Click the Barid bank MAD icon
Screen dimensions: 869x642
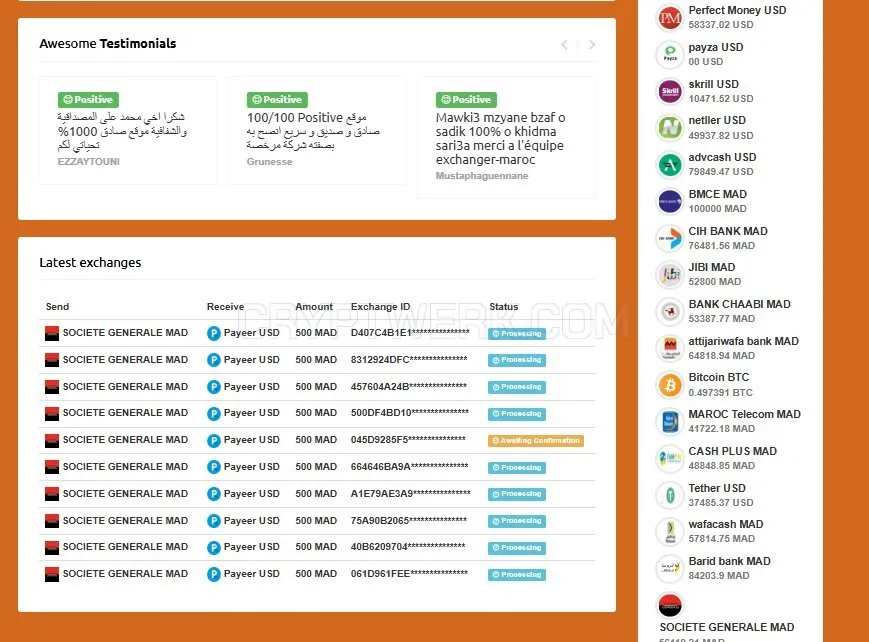coord(670,568)
